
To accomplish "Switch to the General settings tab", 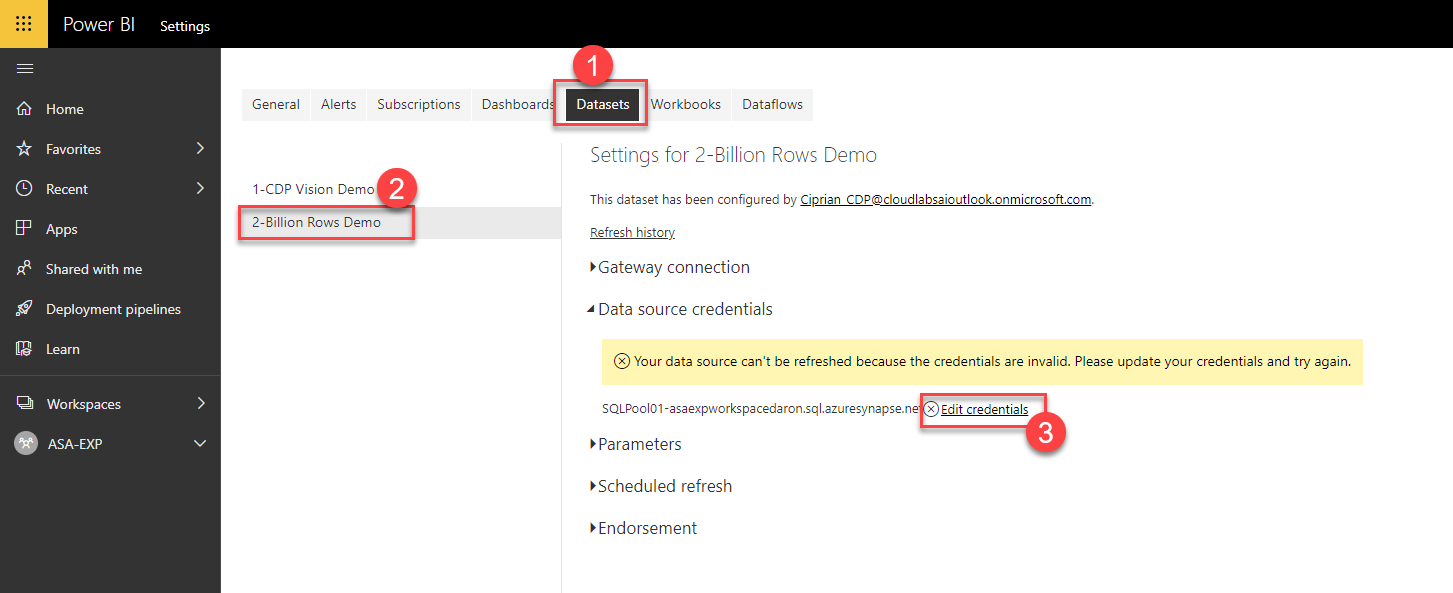I will (x=276, y=104).
